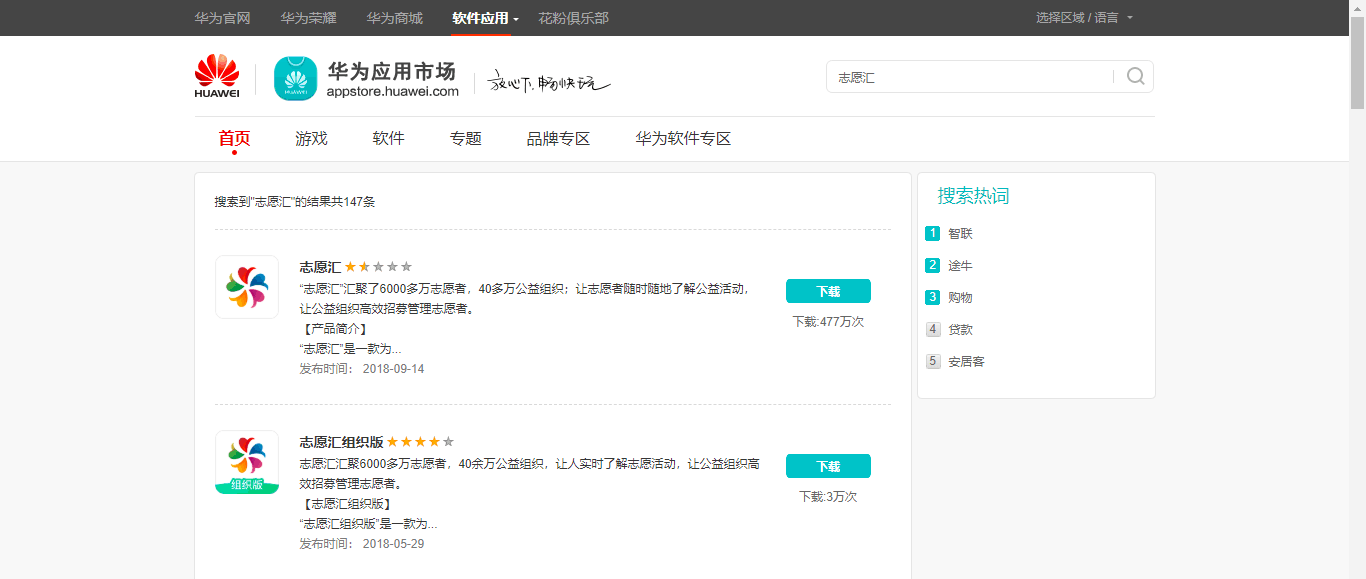Click rank badge 3 beside 购物
This screenshot has height=579, width=1366.
coord(933,297)
